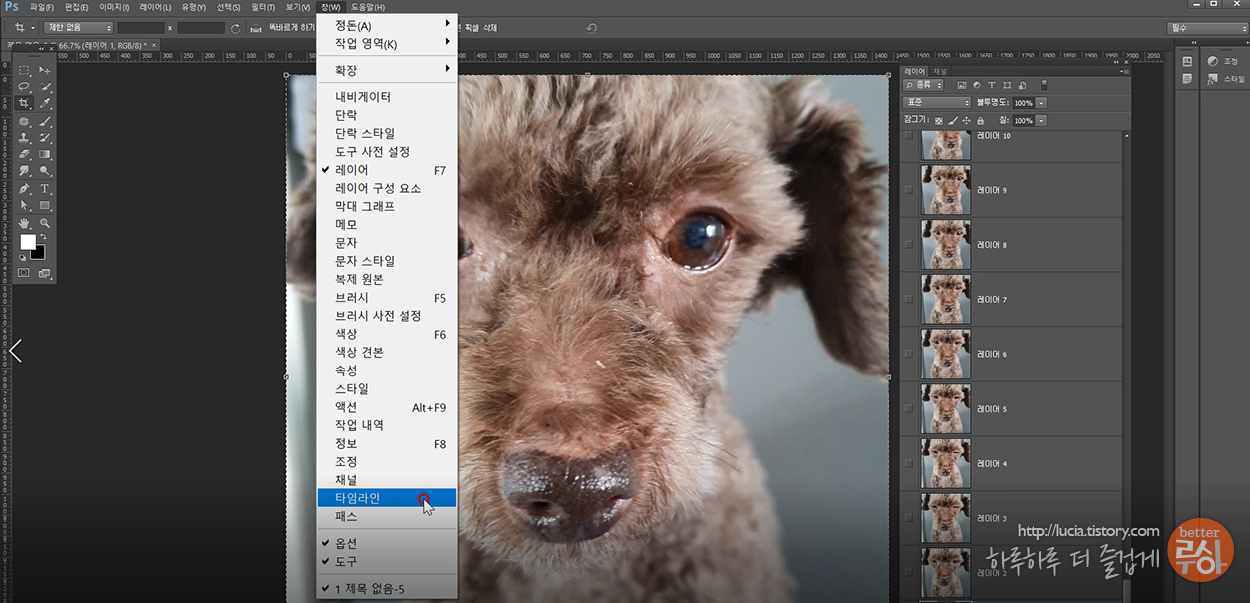This screenshot has width=1250, height=603.
Task: Select the Crop tool in toolbox
Action: pyautogui.click(x=24, y=103)
